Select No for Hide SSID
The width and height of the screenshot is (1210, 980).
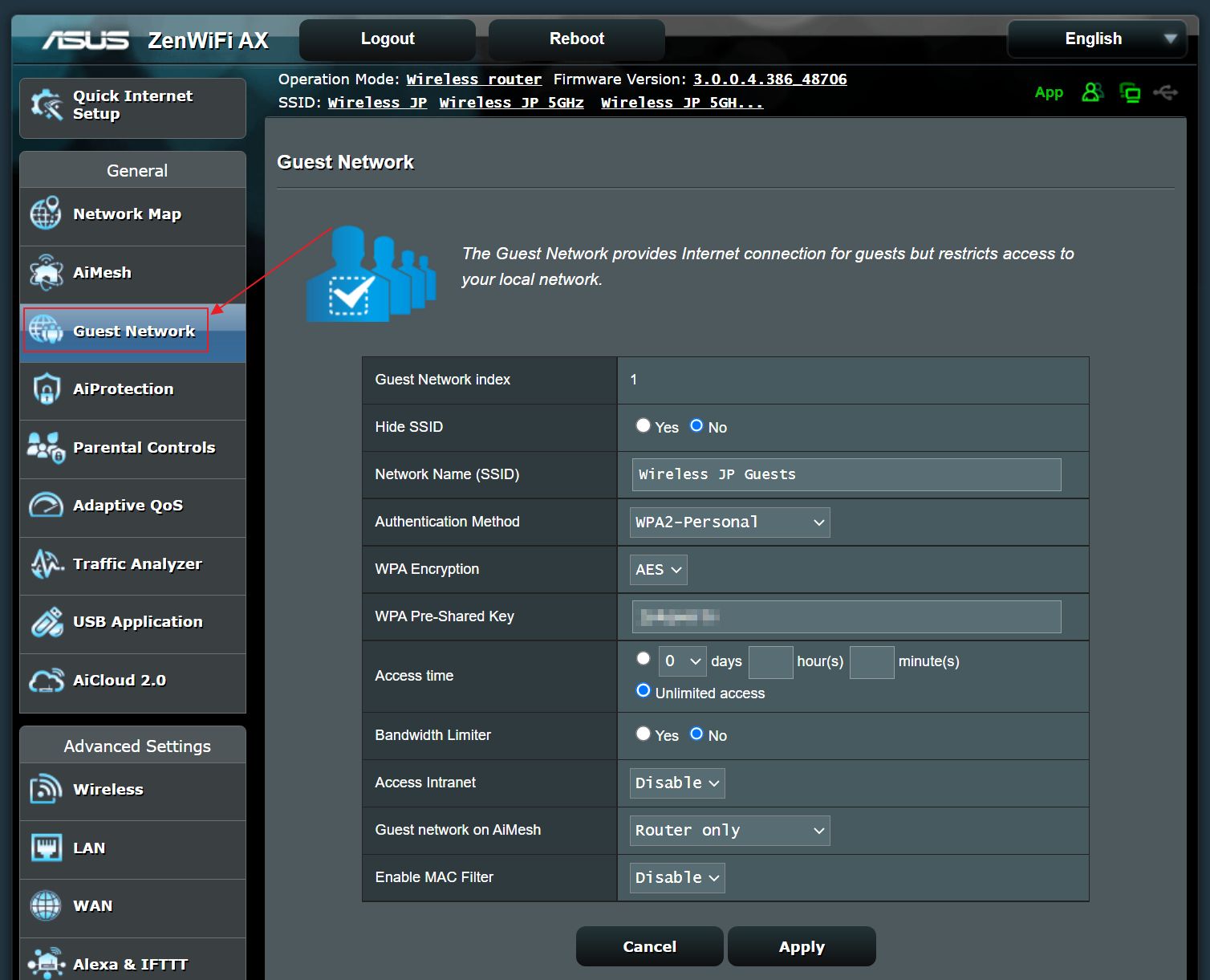(x=696, y=425)
